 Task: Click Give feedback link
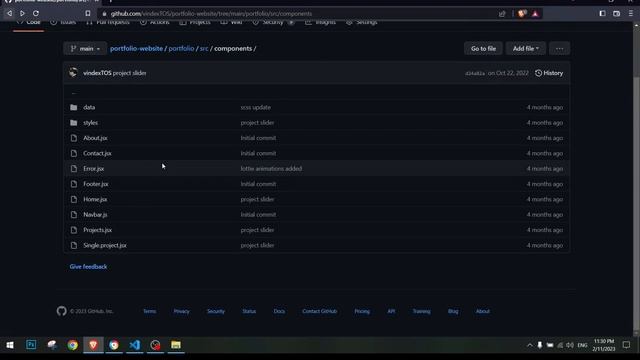[88, 267]
